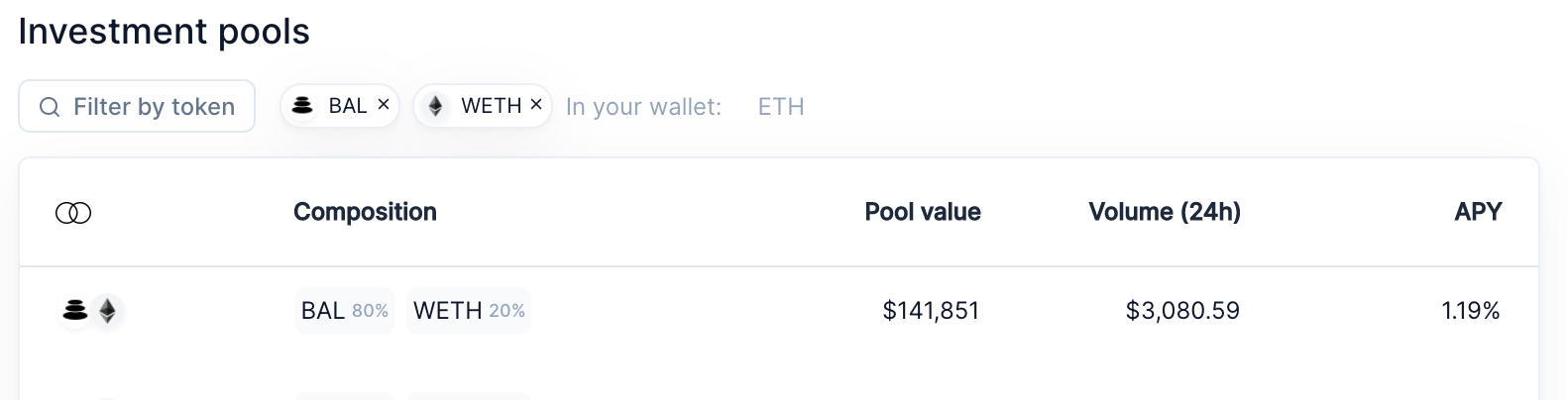Remove the WETH token filter

tap(536, 104)
